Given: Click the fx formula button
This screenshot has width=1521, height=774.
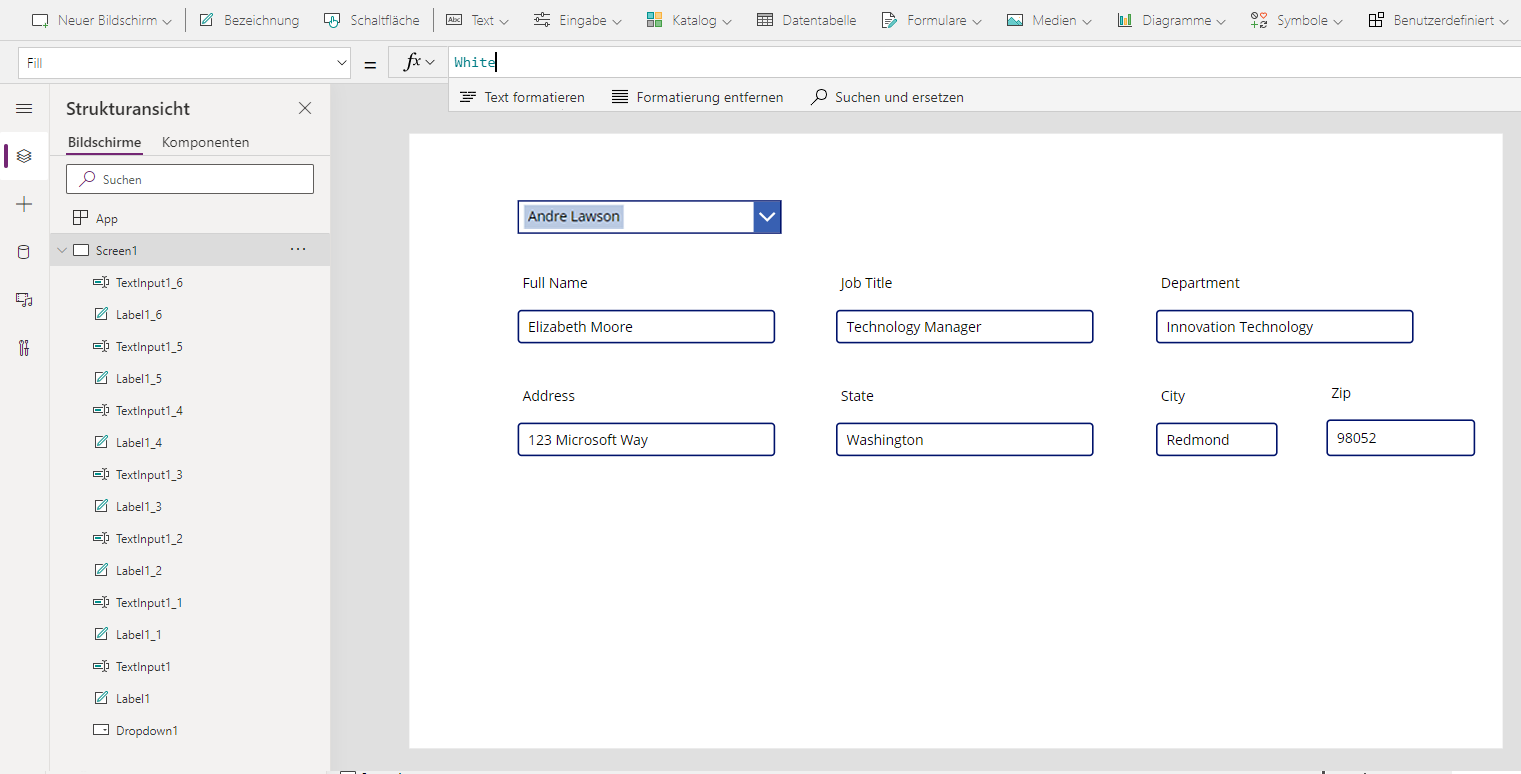Looking at the screenshot, I should click(419, 62).
